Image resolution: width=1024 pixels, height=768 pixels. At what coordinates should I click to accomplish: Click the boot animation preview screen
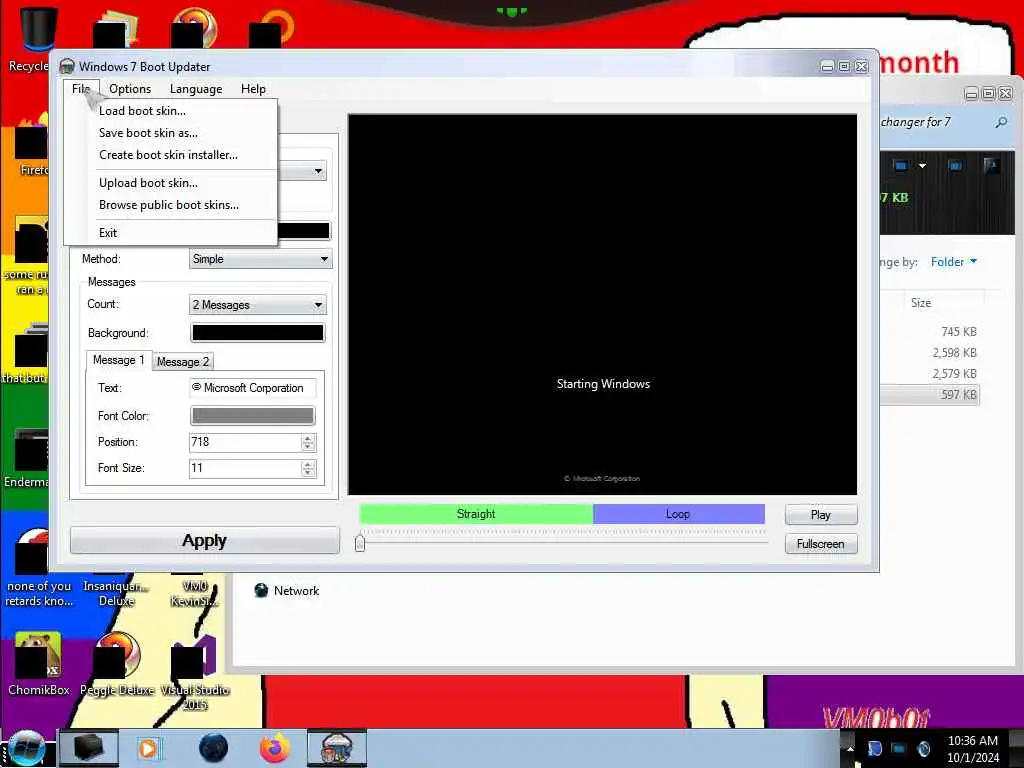pyautogui.click(x=602, y=304)
